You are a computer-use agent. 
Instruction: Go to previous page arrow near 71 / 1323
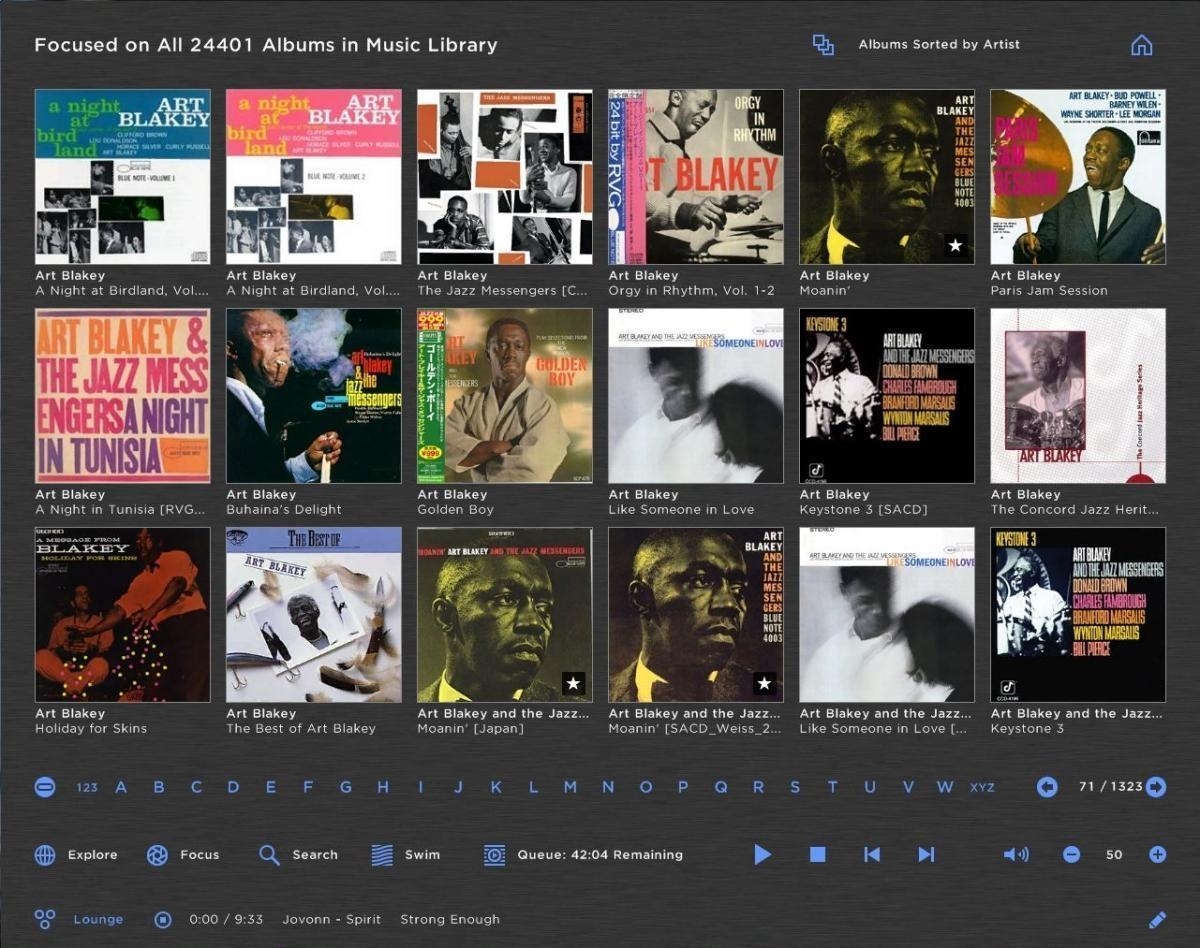(1047, 787)
